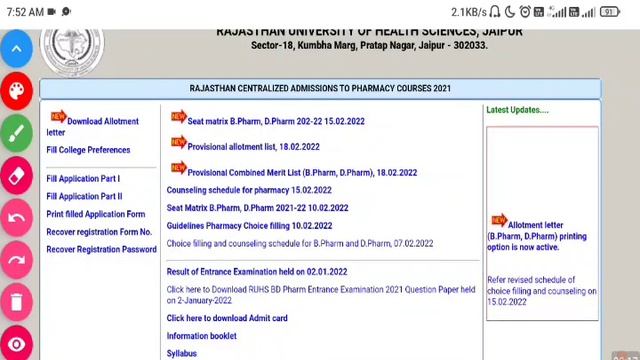Download RUHS Entrance Examination Question Paper
Viewport: 640px width, 360px height.
[x=321, y=295]
